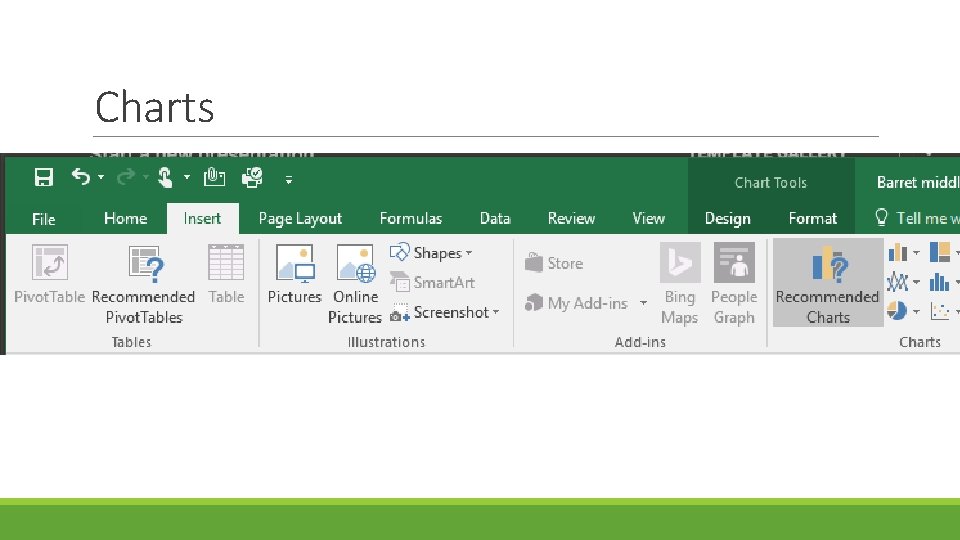Click the Bing Maps add-in
Image resolution: width=960 pixels, height=540 pixels.
pyautogui.click(x=680, y=284)
